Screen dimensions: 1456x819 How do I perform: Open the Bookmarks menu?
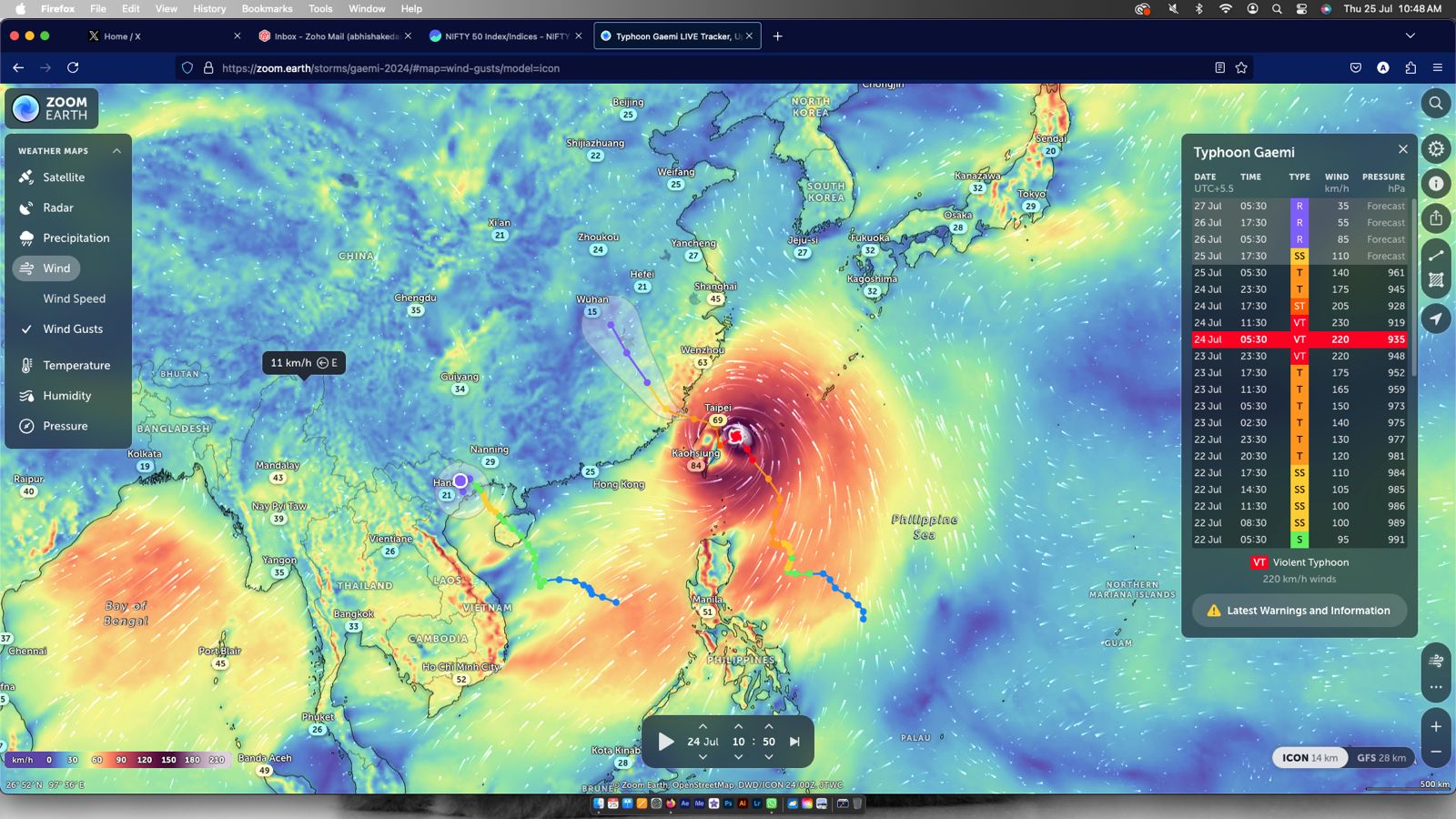[x=267, y=8]
